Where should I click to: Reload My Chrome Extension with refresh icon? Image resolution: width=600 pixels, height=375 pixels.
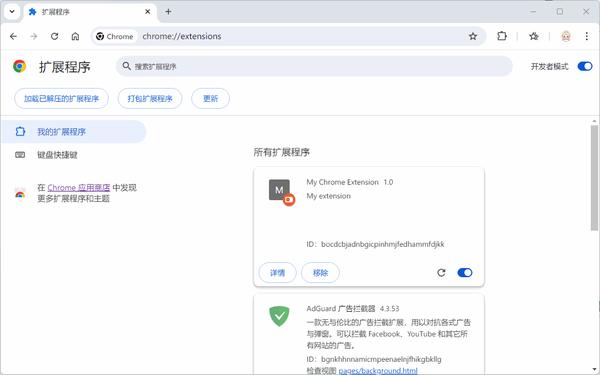[x=441, y=273]
